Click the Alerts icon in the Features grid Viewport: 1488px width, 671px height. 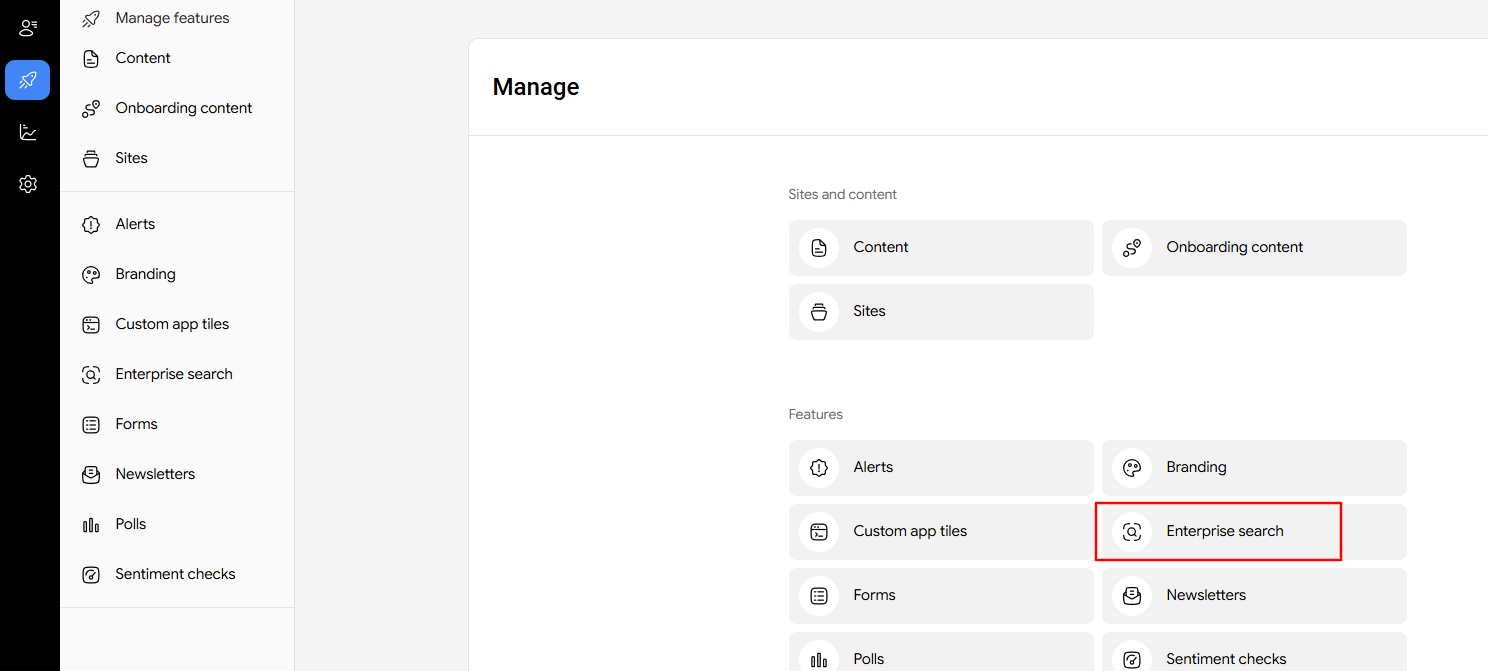tap(819, 468)
